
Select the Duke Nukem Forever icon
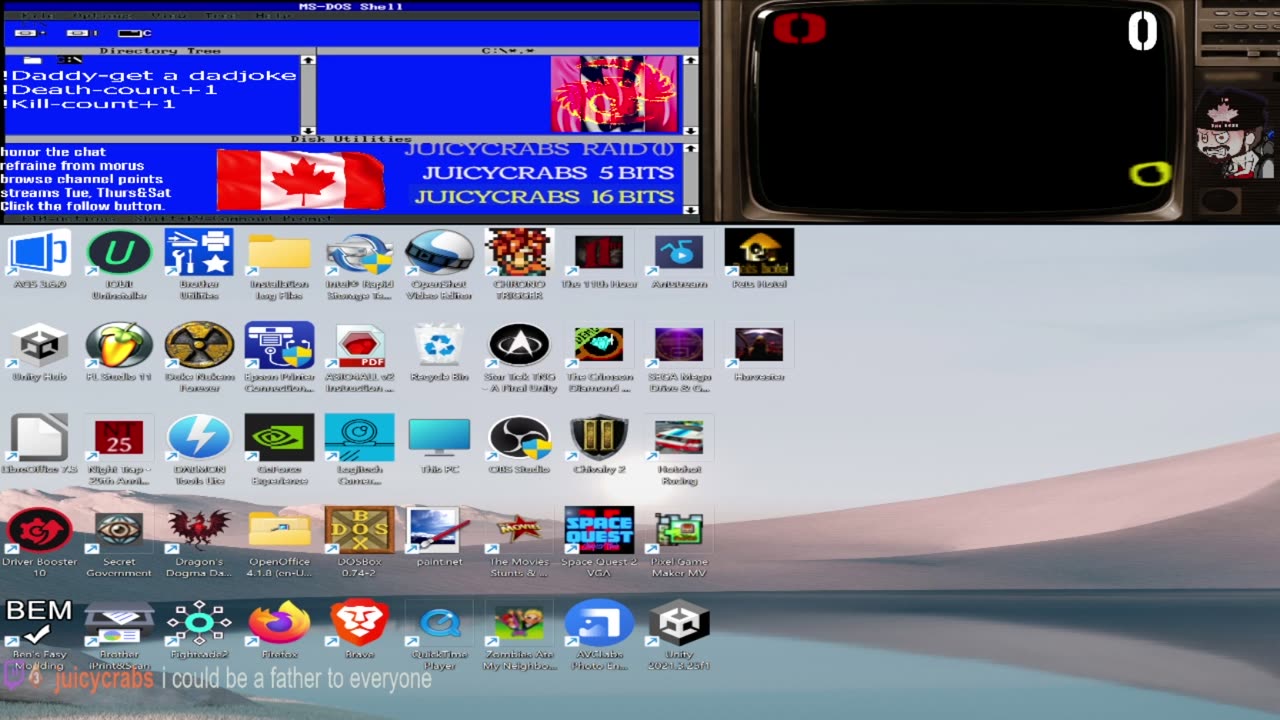pyautogui.click(x=199, y=356)
